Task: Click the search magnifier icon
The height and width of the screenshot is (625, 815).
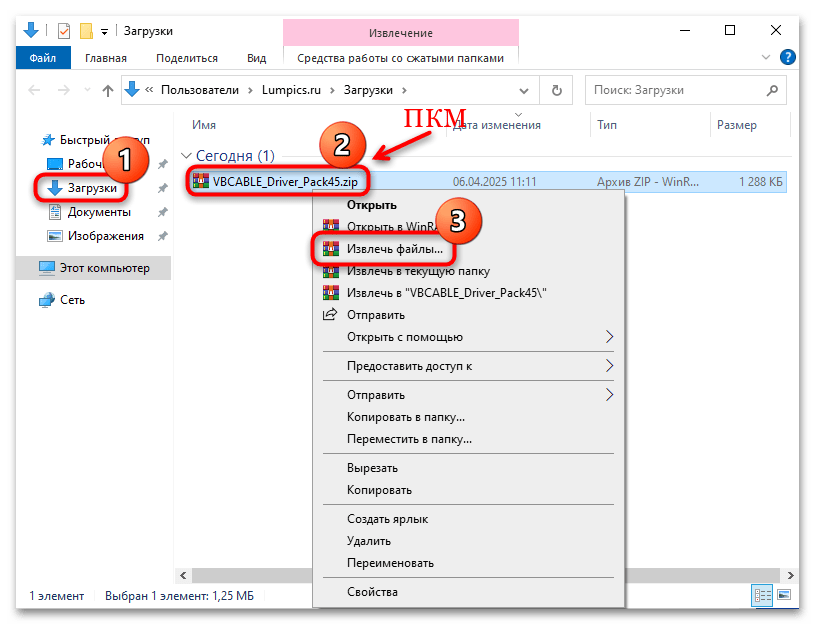Action: pyautogui.click(x=772, y=90)
